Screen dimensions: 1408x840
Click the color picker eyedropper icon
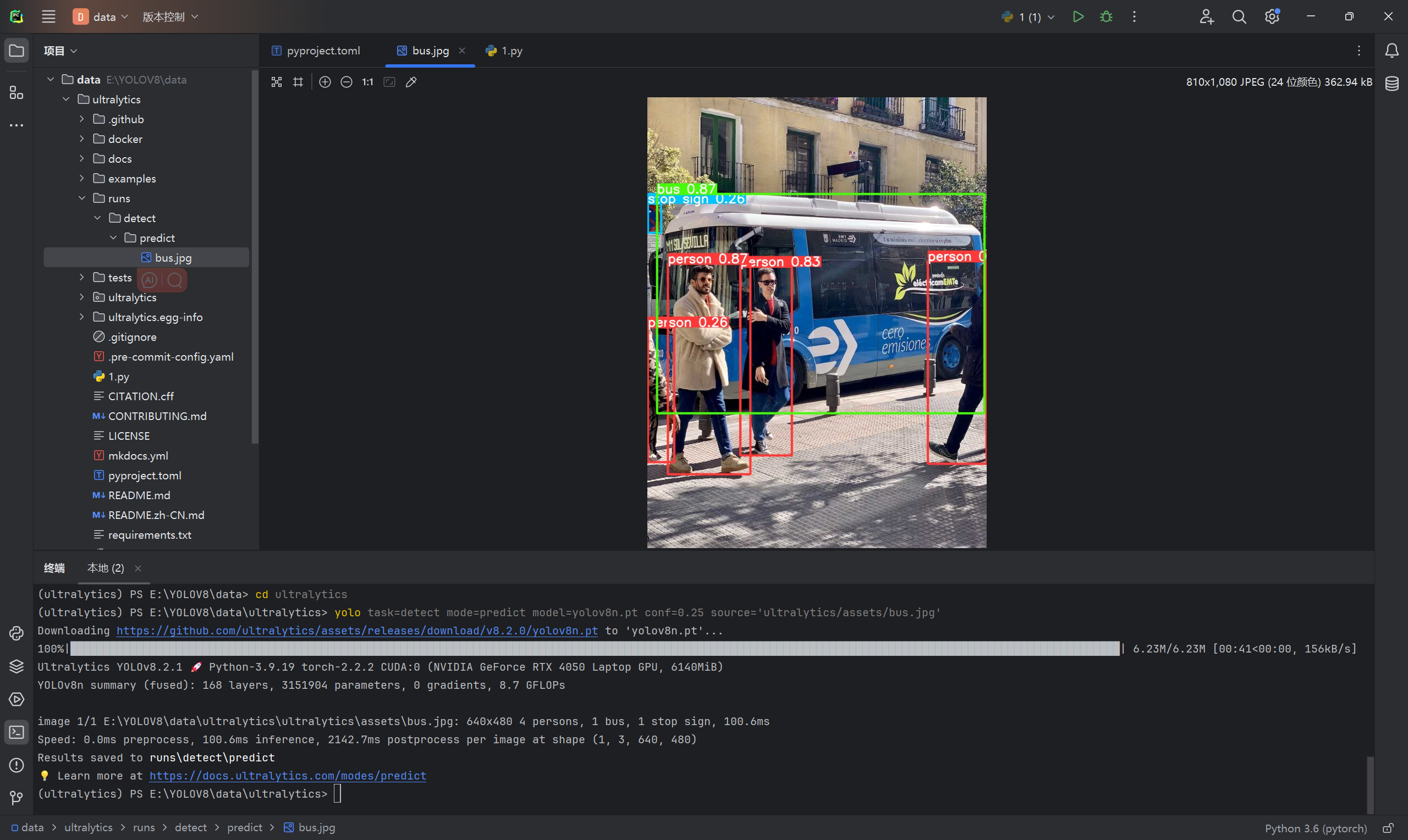click(411, 82)
